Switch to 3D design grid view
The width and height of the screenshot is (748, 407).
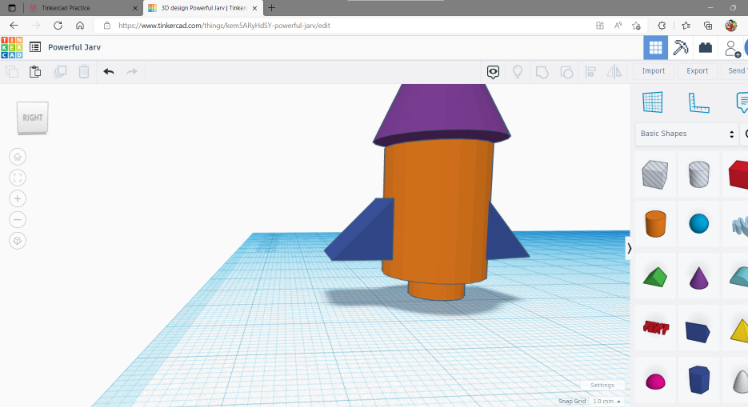655,47
